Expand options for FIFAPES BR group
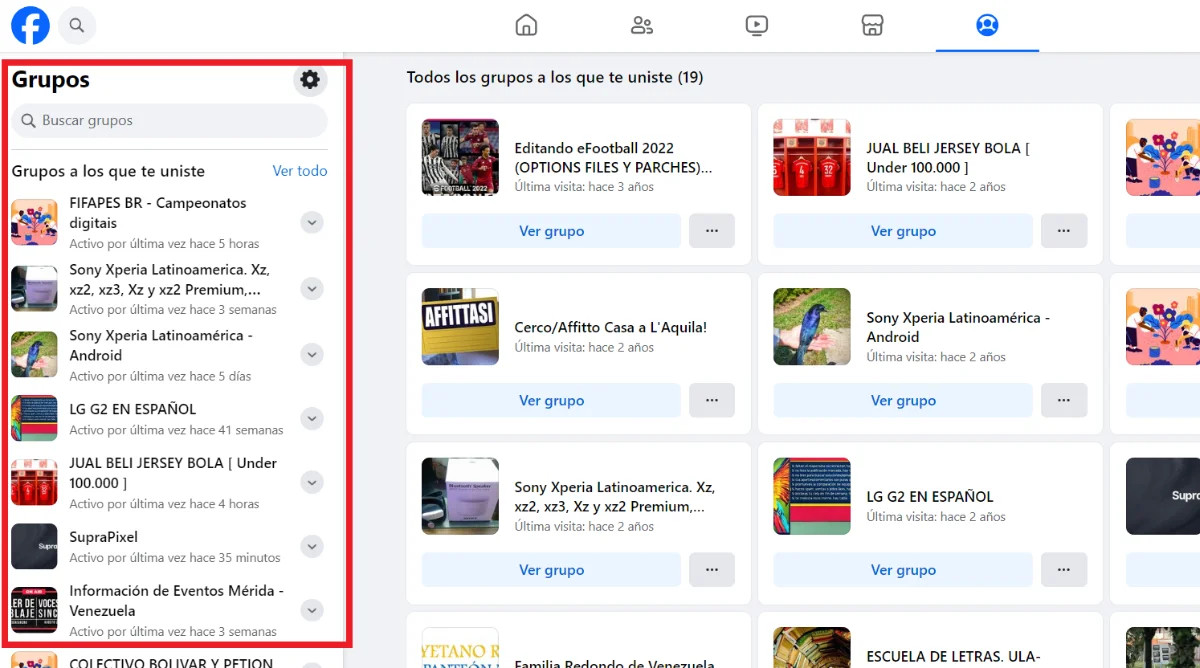The image size is (1200, 668). pos(312,223)
